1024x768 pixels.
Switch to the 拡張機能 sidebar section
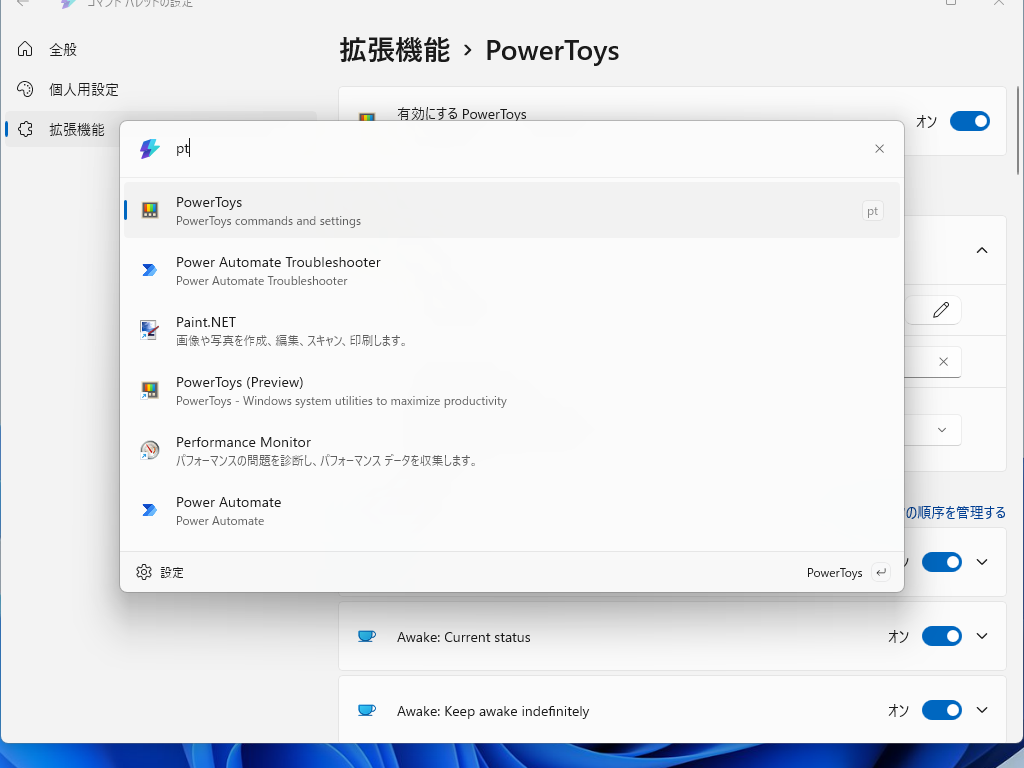pos(60,128)
